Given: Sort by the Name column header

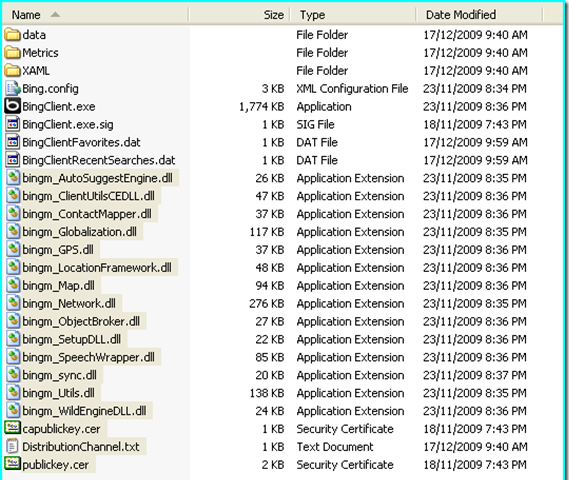Looking at the screenshot, I should (x=95, y=15).
